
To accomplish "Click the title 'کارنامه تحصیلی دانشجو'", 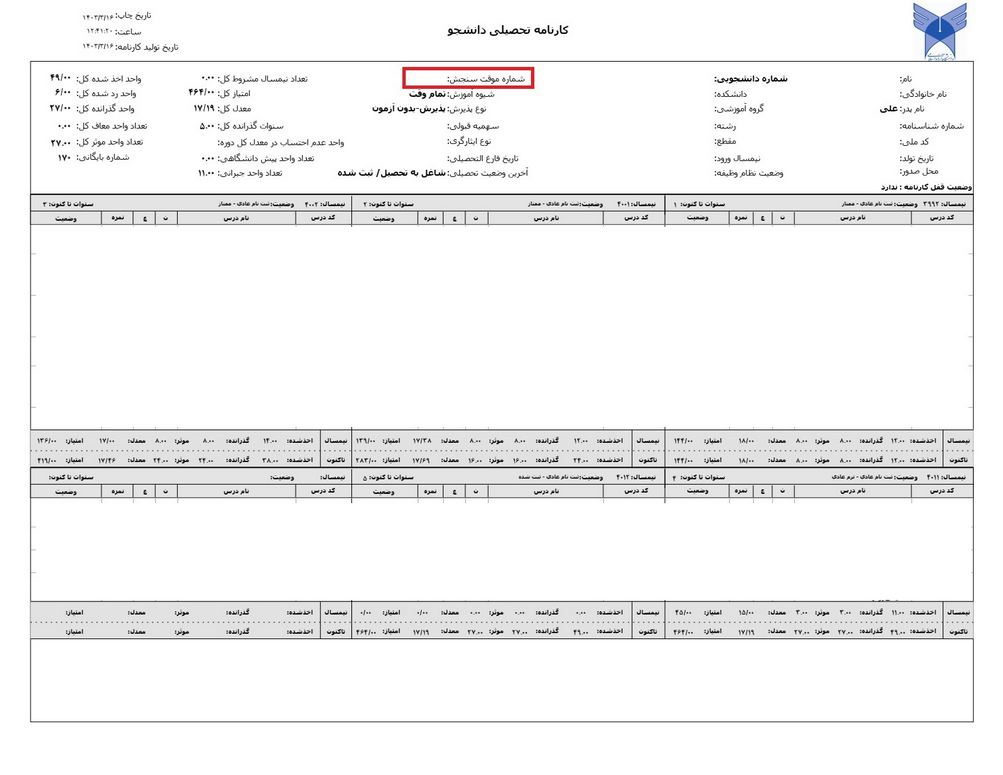I will [x=508, y=30].
